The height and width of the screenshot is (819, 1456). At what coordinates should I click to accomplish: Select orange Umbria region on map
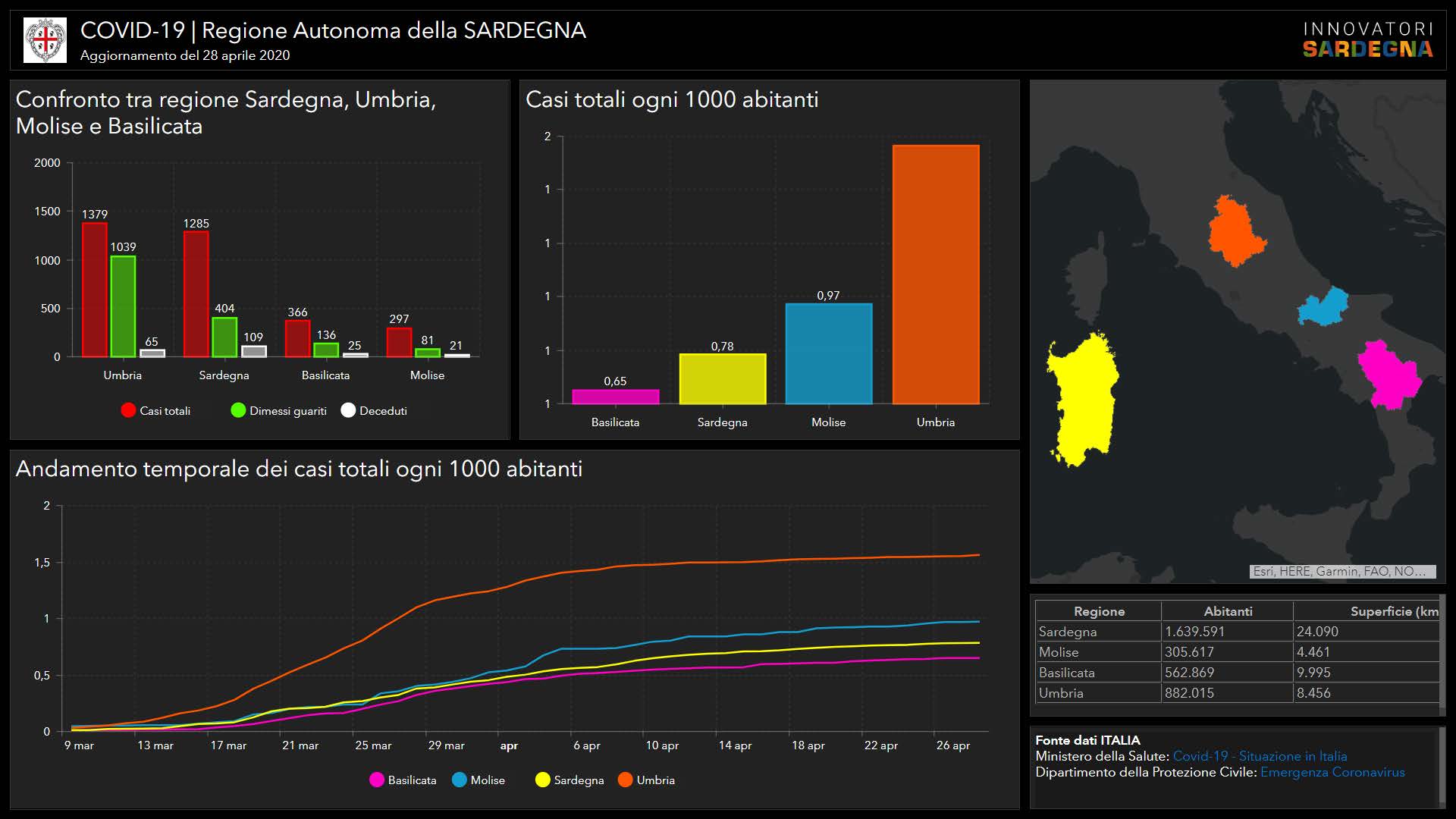pos(1235,232)
